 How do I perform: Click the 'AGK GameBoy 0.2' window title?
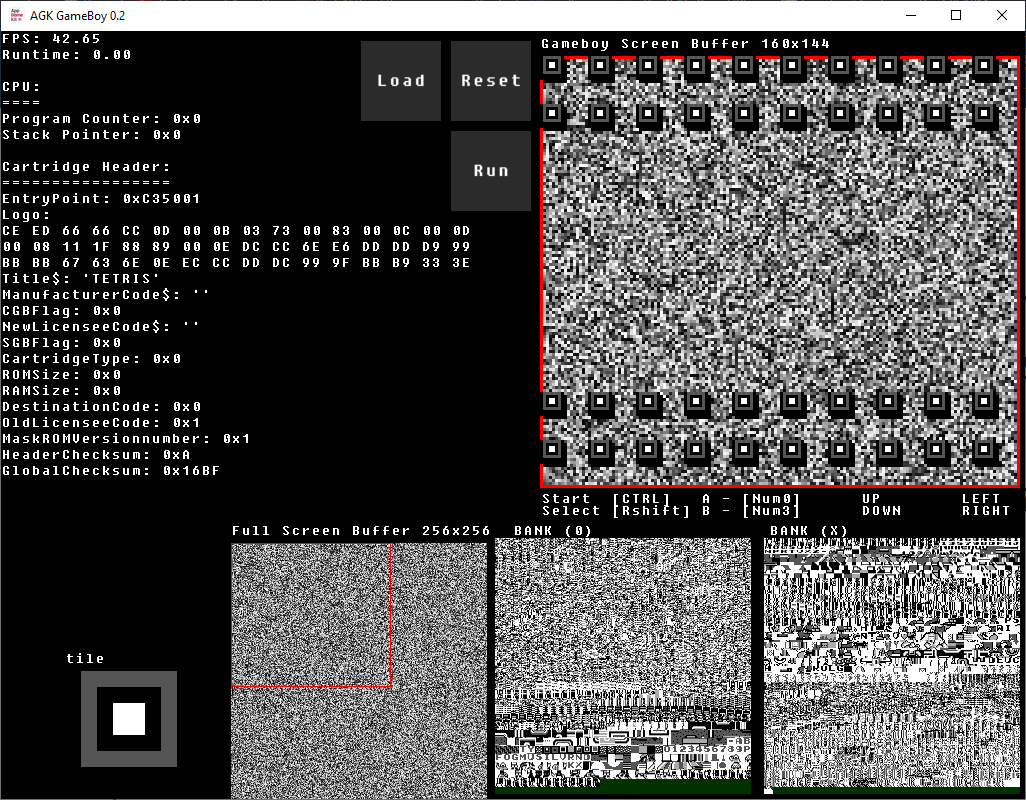pos(77,16)
